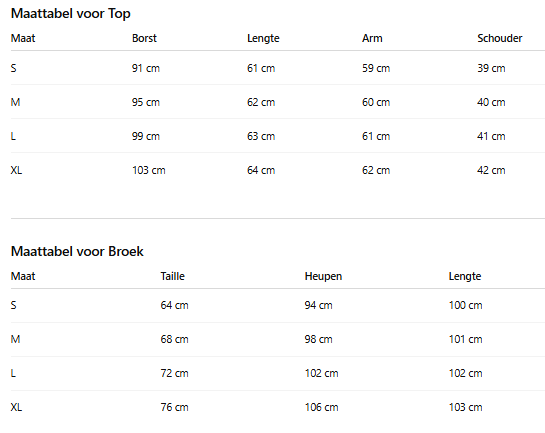This screenshot has height=433, width=545.
Task: Click the Heupen column header
Action: pyautogui.click(x=323, y=276)
